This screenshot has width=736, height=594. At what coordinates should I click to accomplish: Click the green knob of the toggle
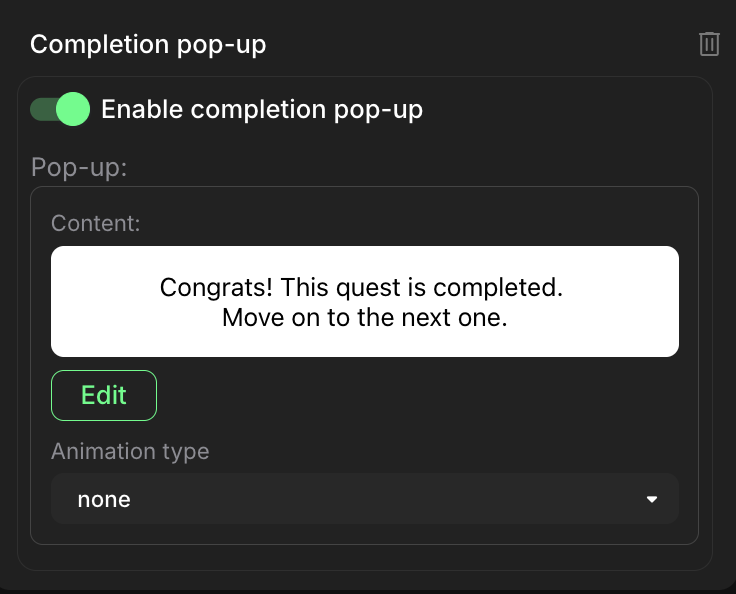73,109
